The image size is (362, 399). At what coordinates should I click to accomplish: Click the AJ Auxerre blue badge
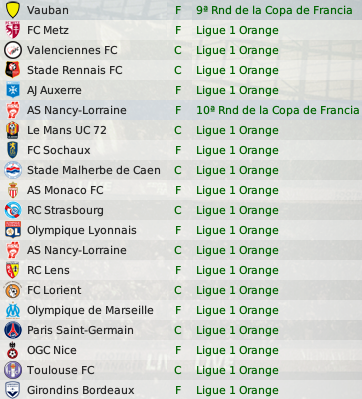click(13, 90)
